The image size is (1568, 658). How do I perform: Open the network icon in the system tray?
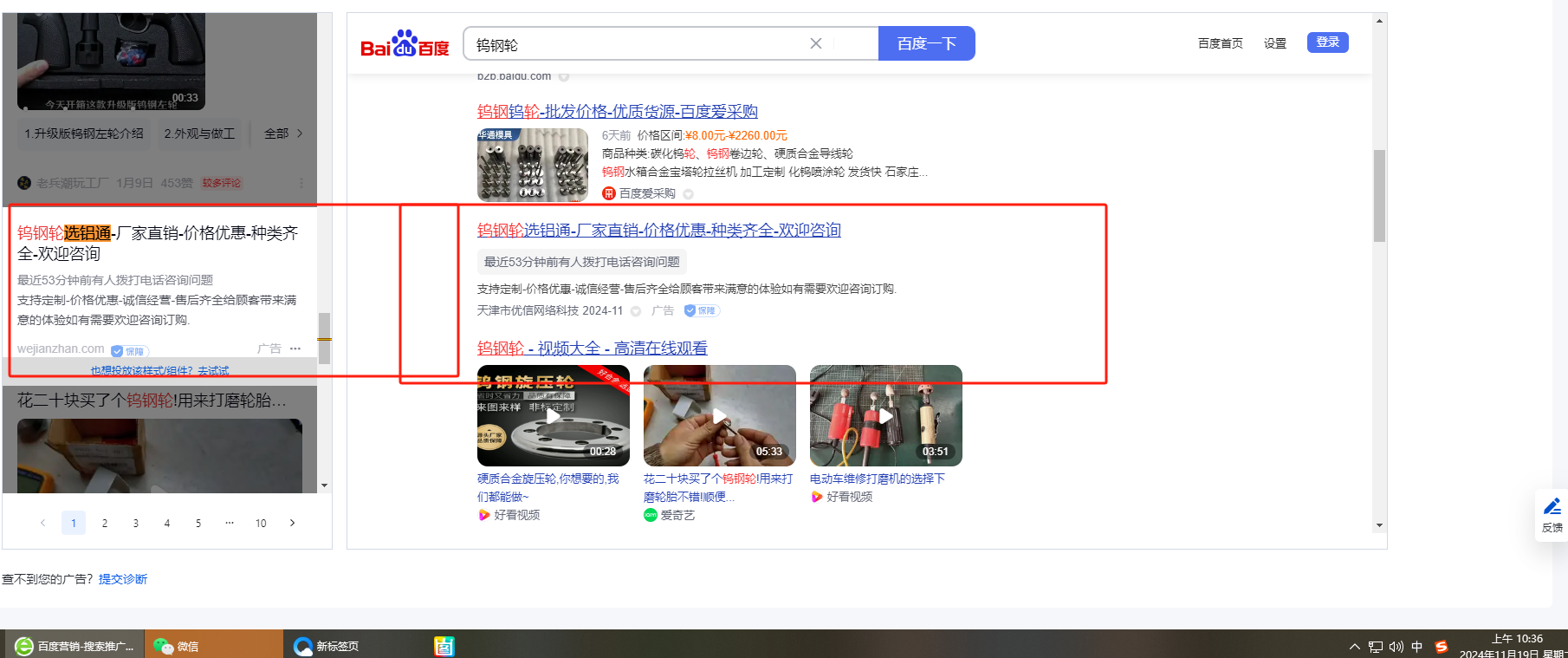pyautogui.click(x=1376, y=647)
